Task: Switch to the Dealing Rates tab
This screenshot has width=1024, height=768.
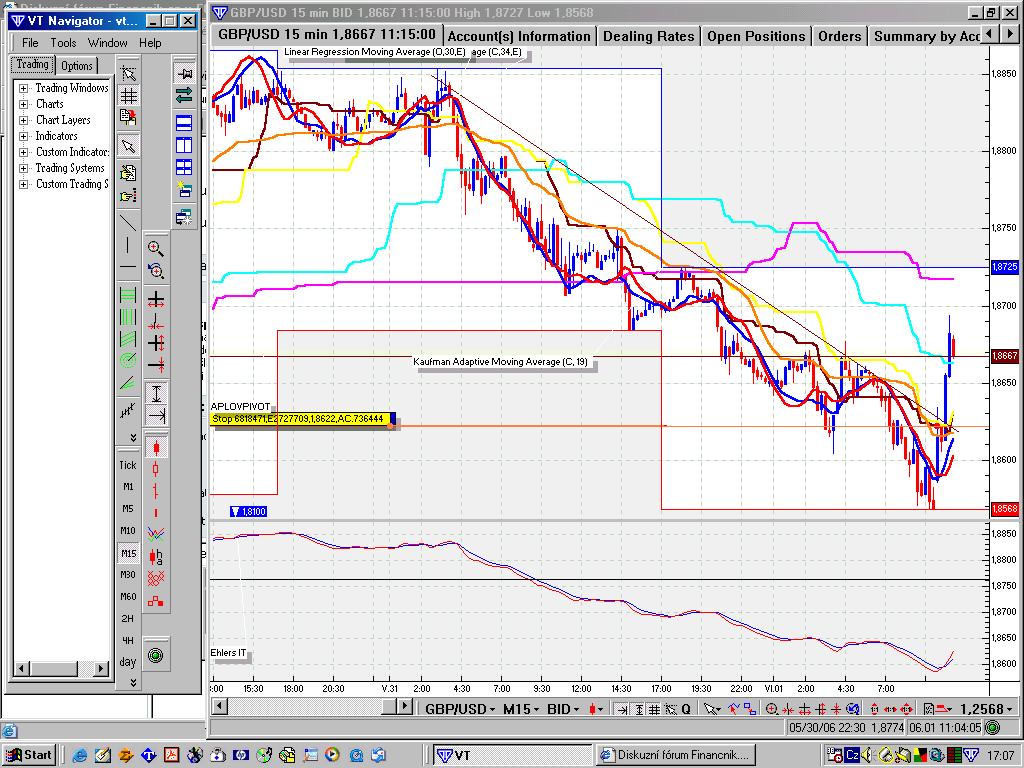Action: click(x=648, y=36)
